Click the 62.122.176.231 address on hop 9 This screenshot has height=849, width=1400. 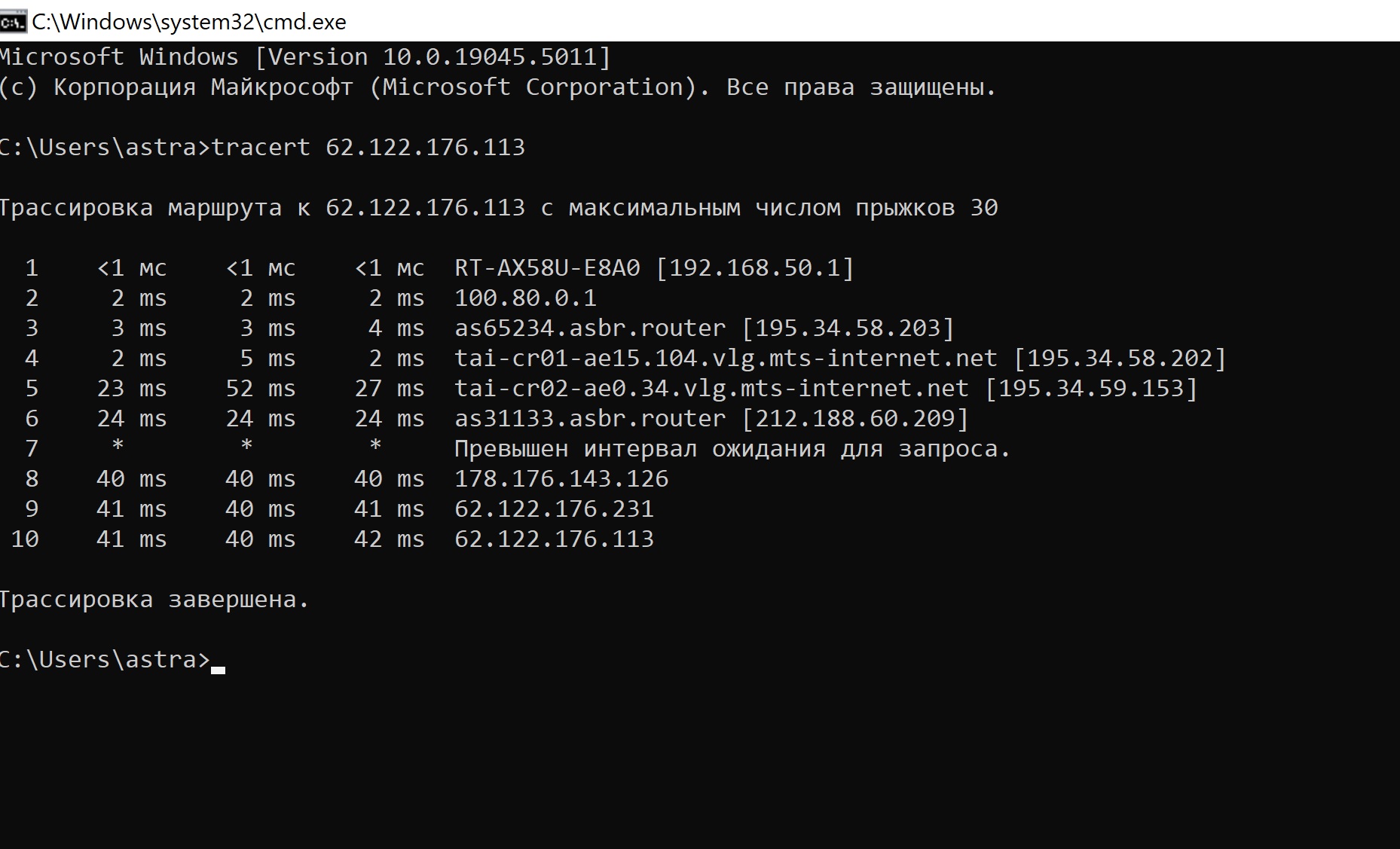point(554,509)
